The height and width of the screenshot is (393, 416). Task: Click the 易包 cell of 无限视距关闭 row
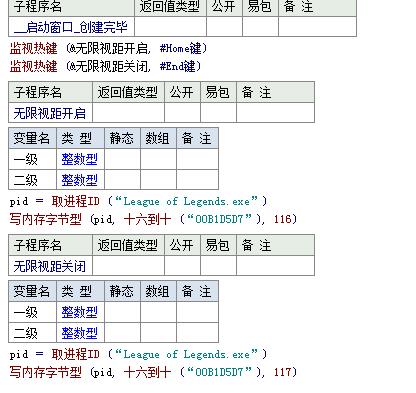(x=218, y=266)
